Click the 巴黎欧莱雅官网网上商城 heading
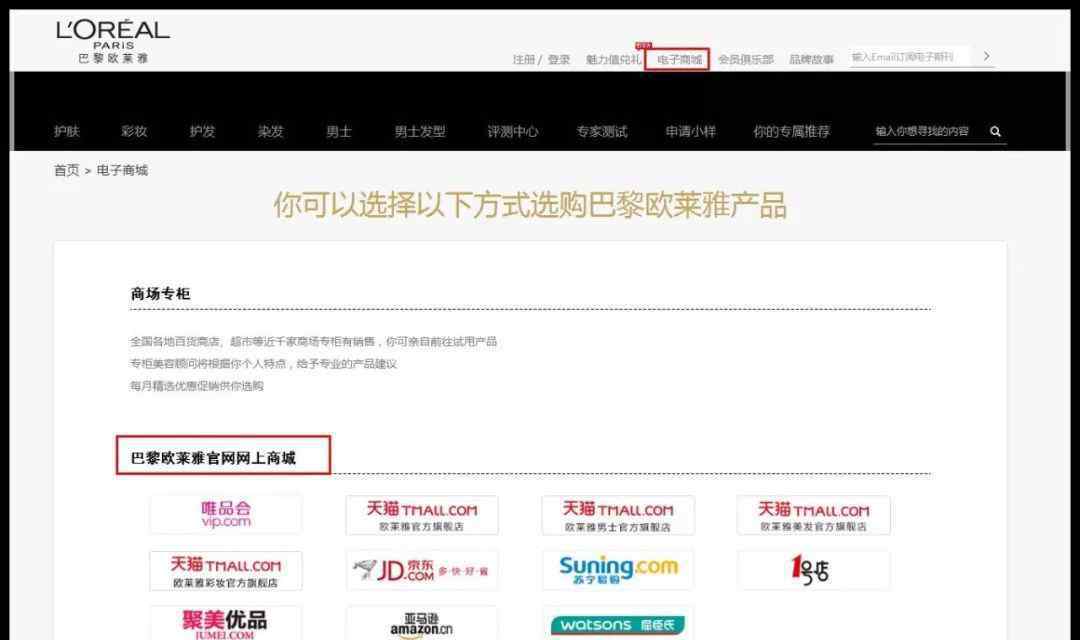1080x640 pixels. (x=213, y=458)
